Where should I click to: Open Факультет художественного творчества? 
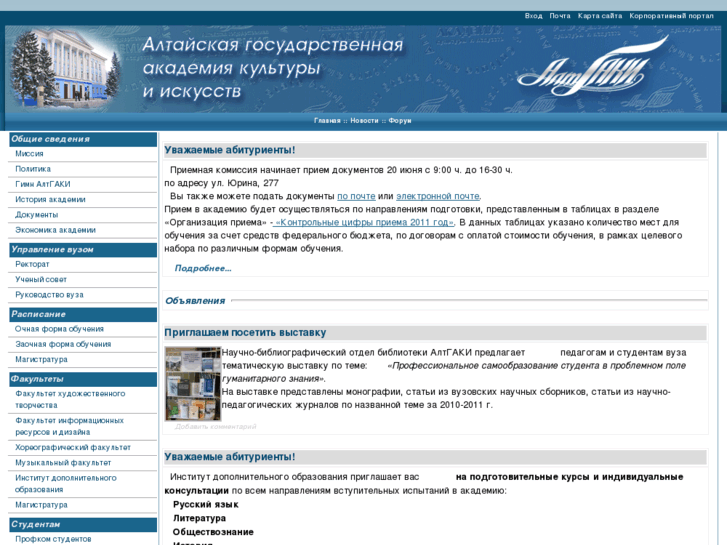70,399
